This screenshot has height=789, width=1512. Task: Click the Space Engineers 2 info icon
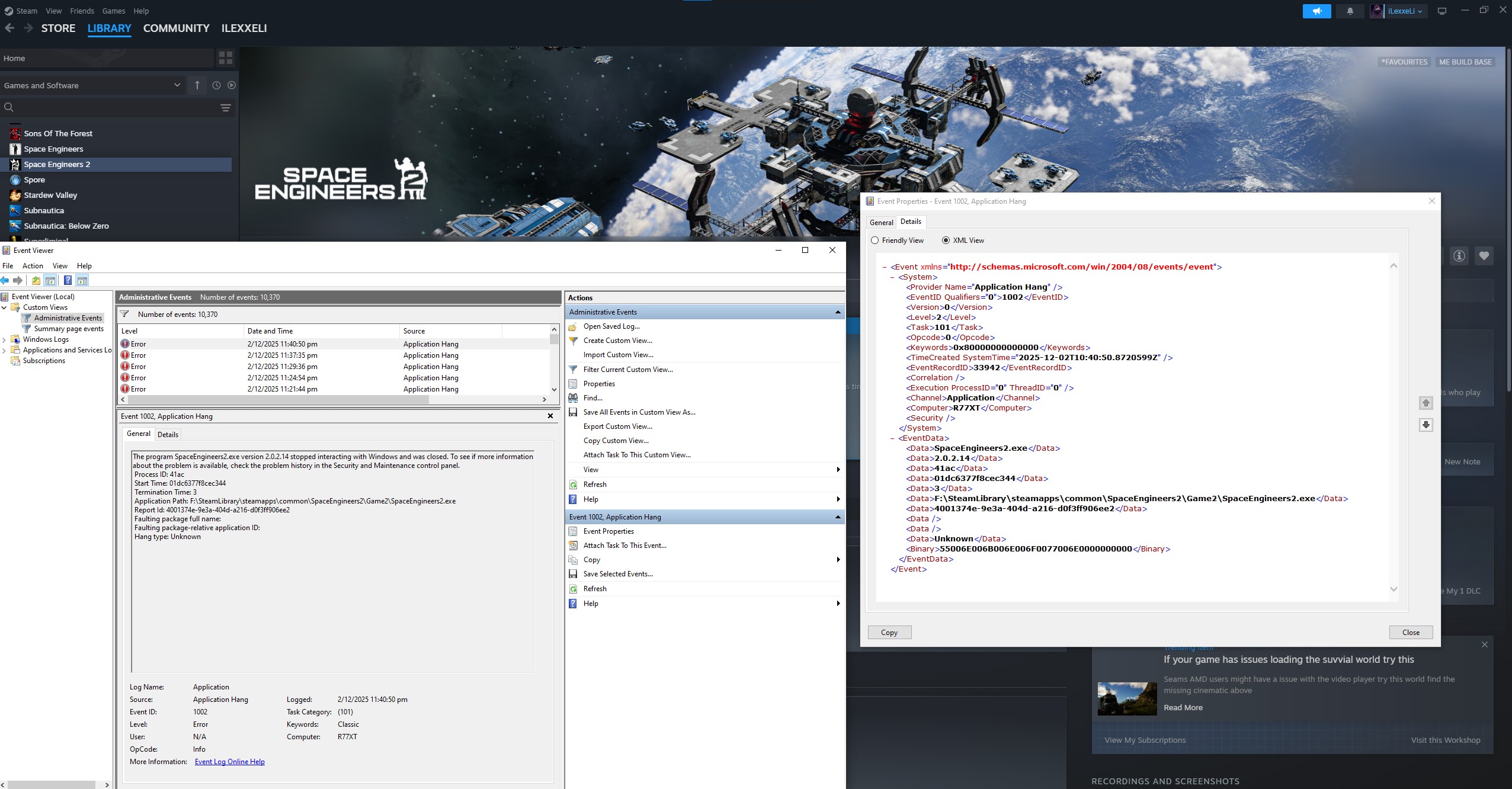pos(1459,256)
